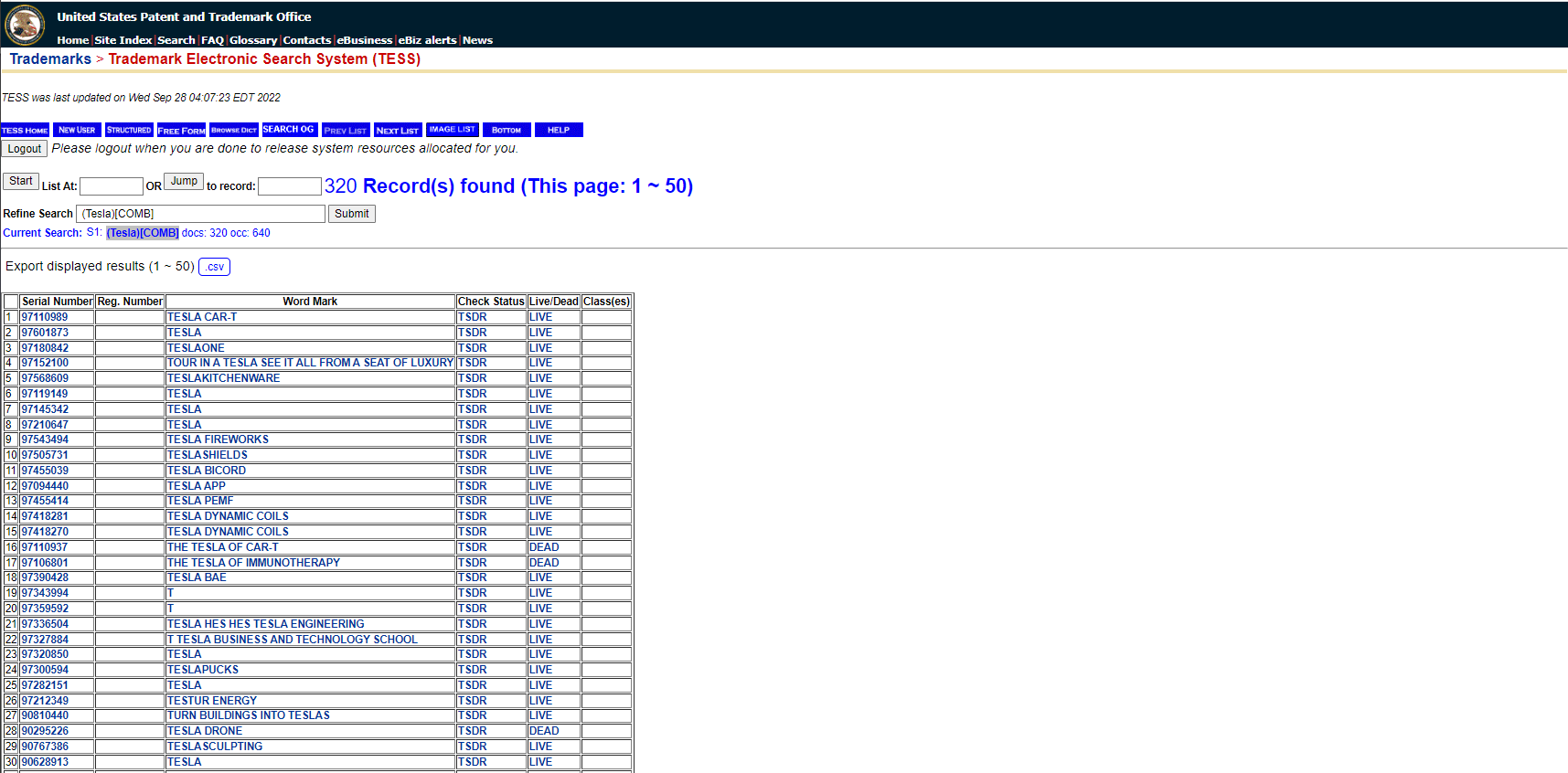The image size is (1568, 773).
Task: Open eBiz alerts in header menu
Action: [x=427, y=40]
